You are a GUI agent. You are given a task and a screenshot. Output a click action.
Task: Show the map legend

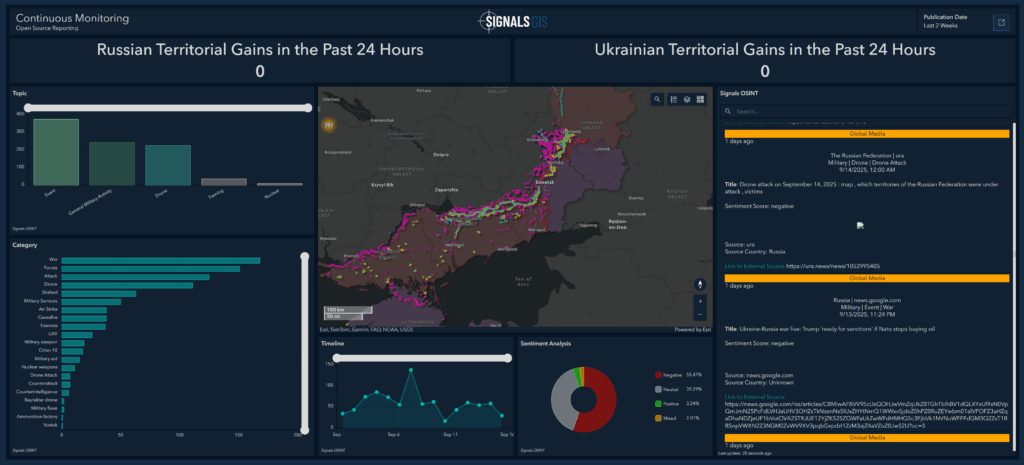coord(673,99)
